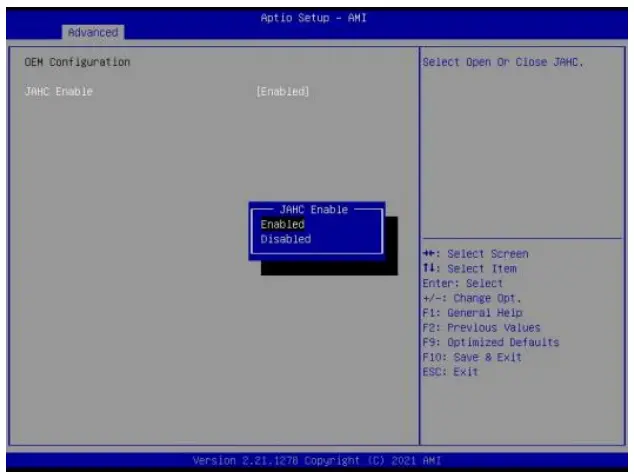Click the 'Select Item' key hint
The width and height of the screenshot is (634, 474).
(469, 269)
